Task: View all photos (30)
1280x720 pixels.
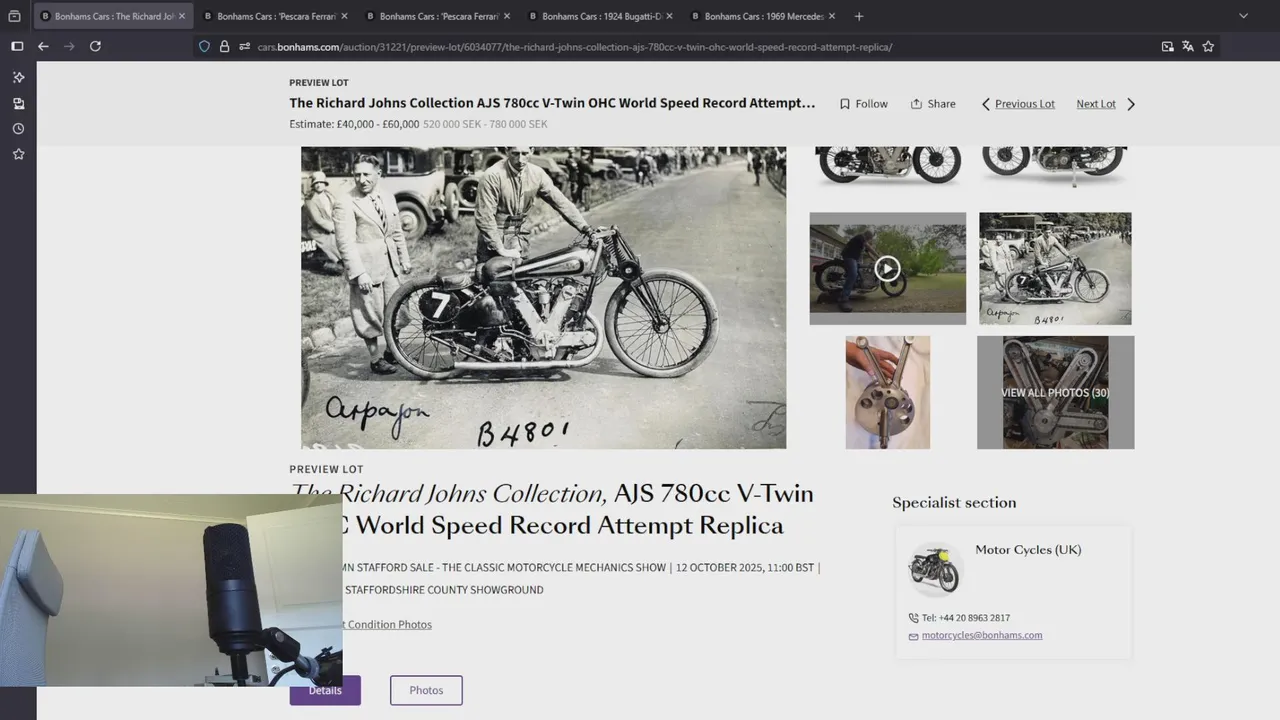Action: (1055, 392)
